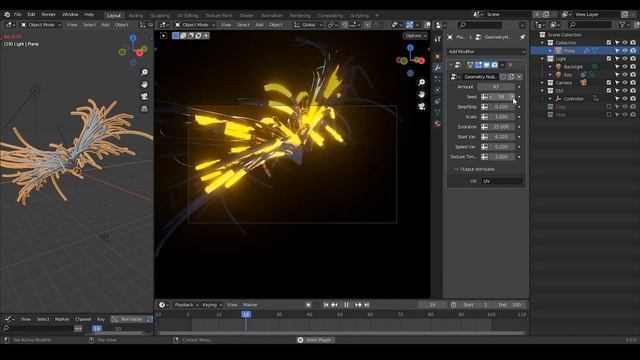Open the Add Modifier dropdown
Image resolution: width=640 pixels, height=360 pixels.
tap(487, 51)
